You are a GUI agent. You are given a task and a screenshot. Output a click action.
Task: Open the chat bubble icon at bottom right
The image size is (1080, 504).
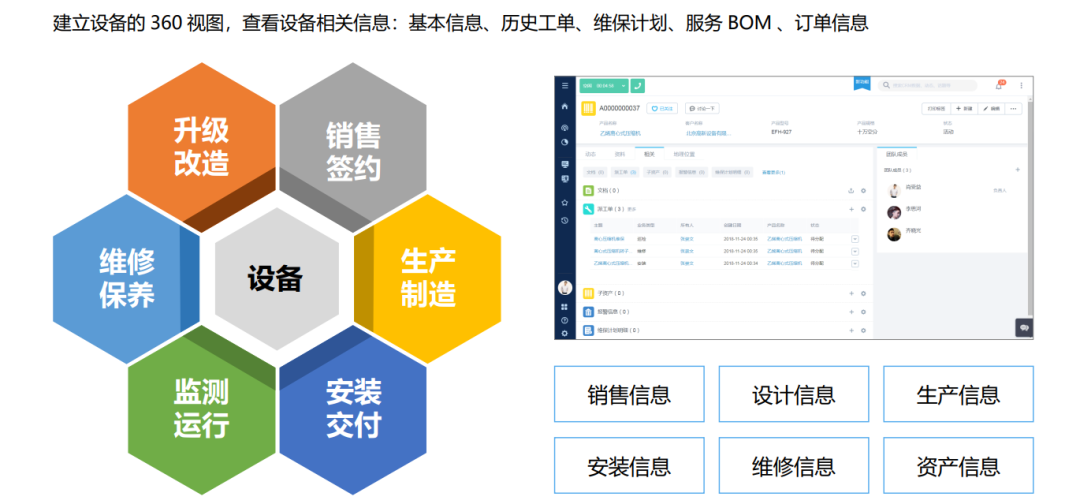(1024, 328)
